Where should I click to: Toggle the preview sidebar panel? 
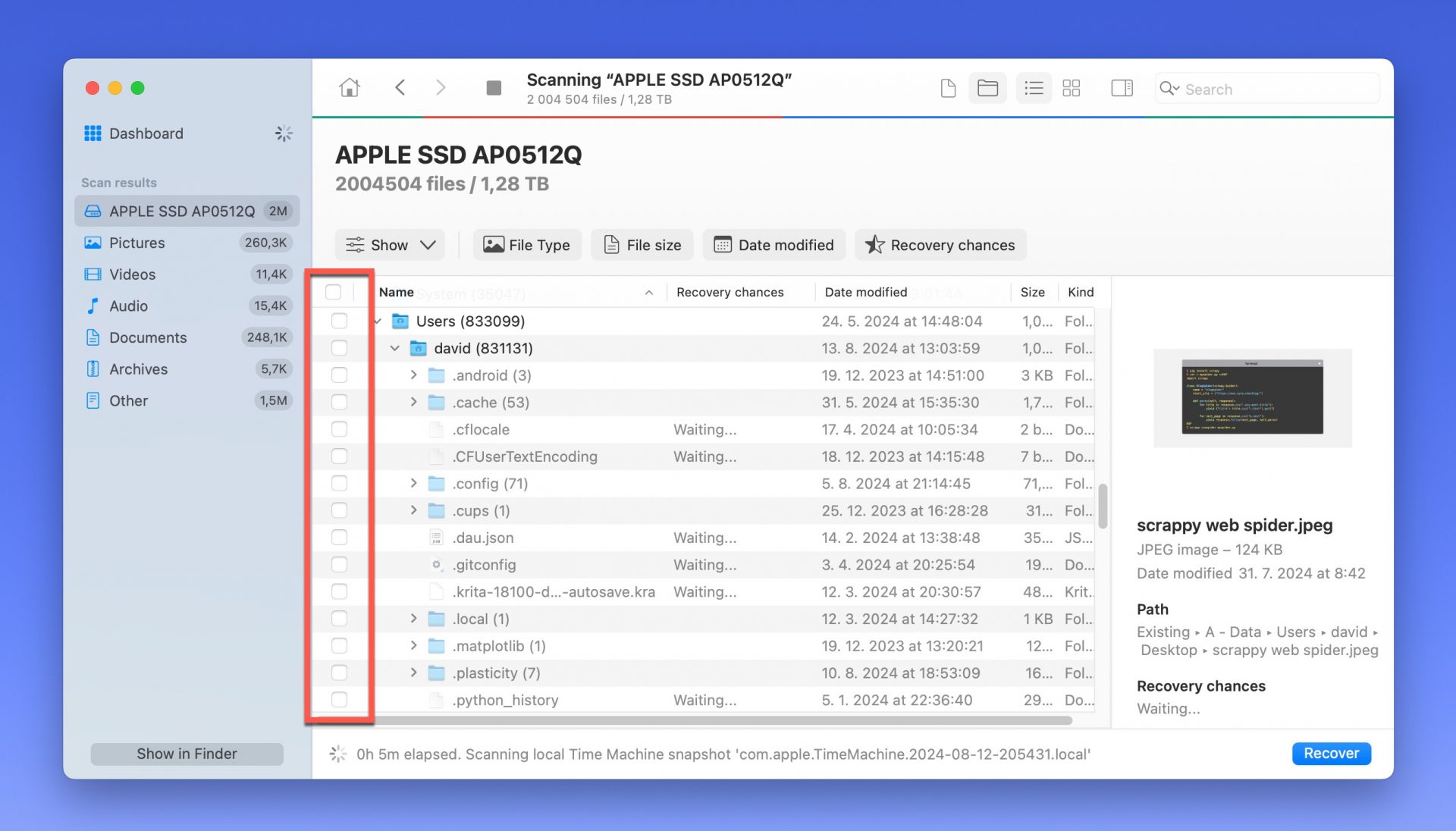tap(1121, 88)
